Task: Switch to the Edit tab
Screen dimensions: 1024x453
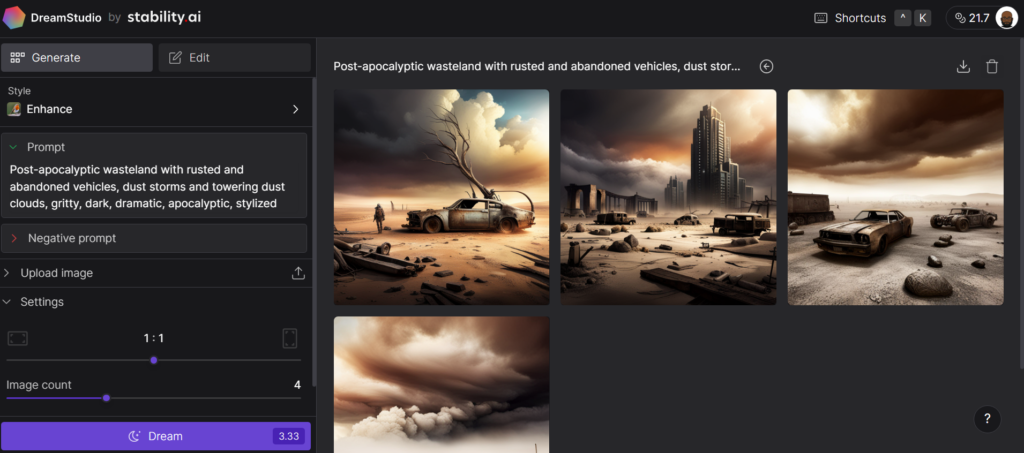Action: pos(234,58)
